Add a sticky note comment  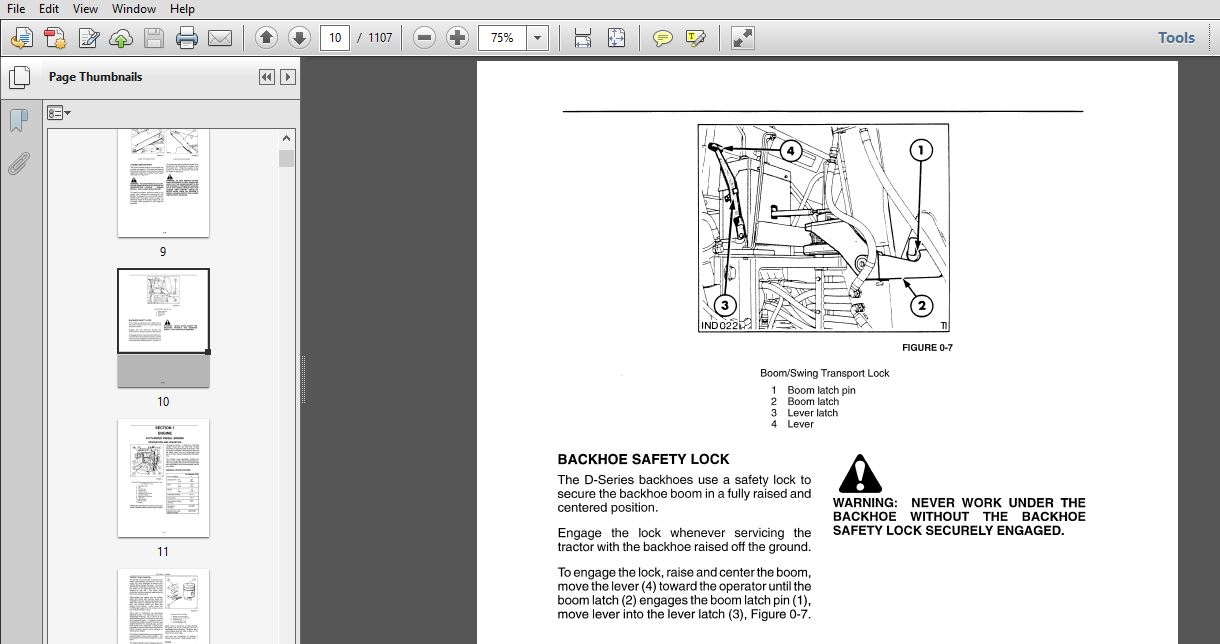pos(662,38)
